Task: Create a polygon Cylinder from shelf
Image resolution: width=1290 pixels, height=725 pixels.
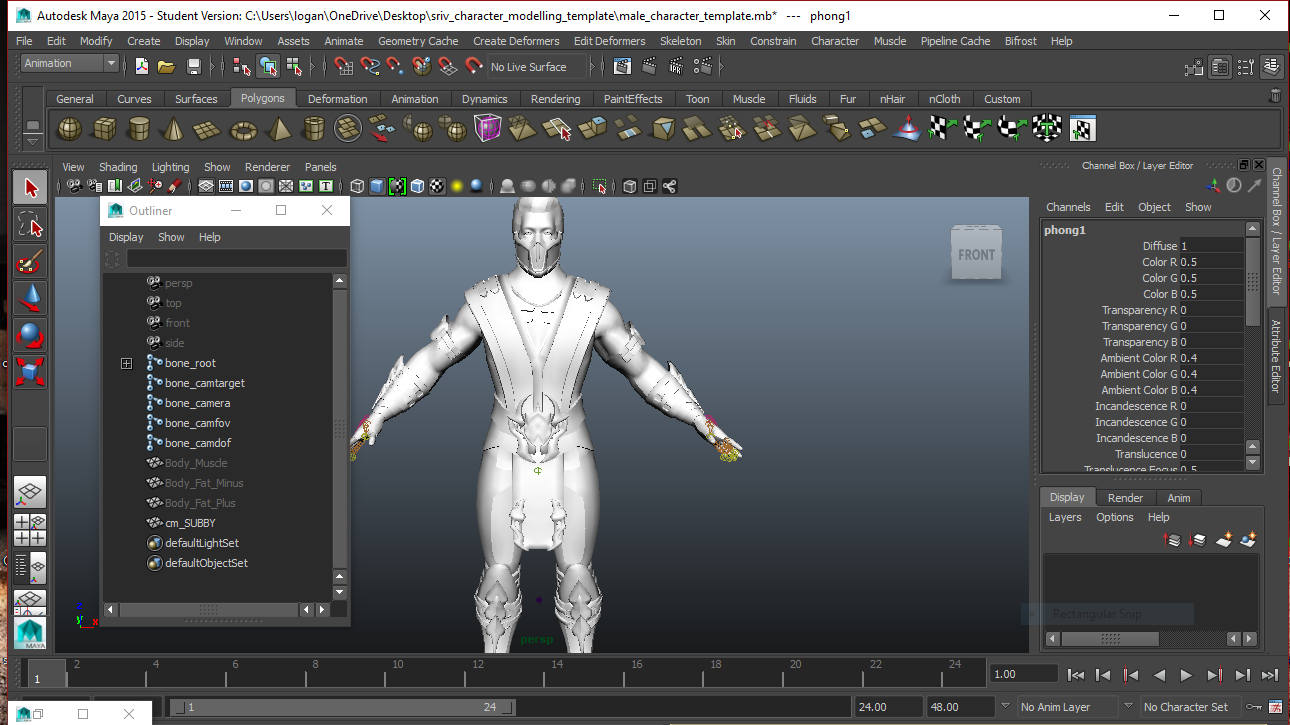Action: click(x=139, y=128)
